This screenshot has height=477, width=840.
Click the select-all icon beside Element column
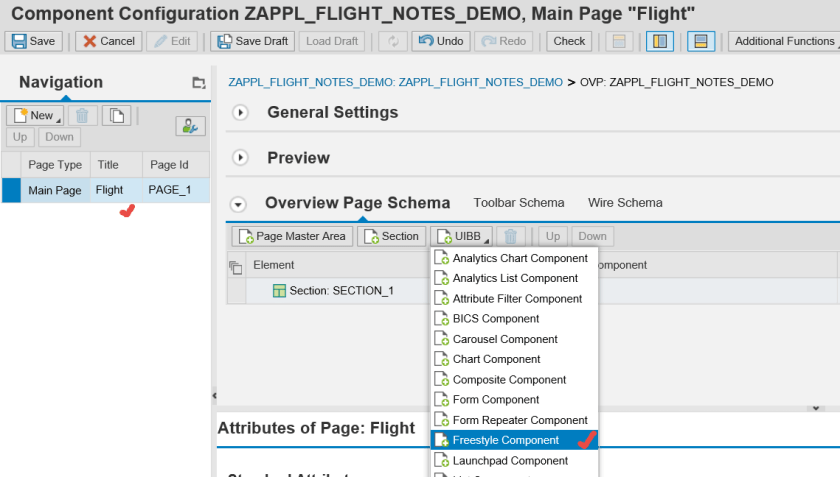click(x=236, y=266)
